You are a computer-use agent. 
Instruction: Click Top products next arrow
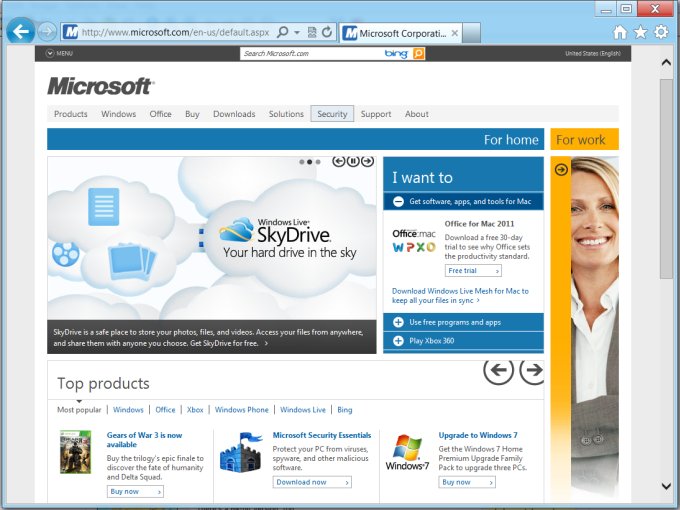pos(532,370)
